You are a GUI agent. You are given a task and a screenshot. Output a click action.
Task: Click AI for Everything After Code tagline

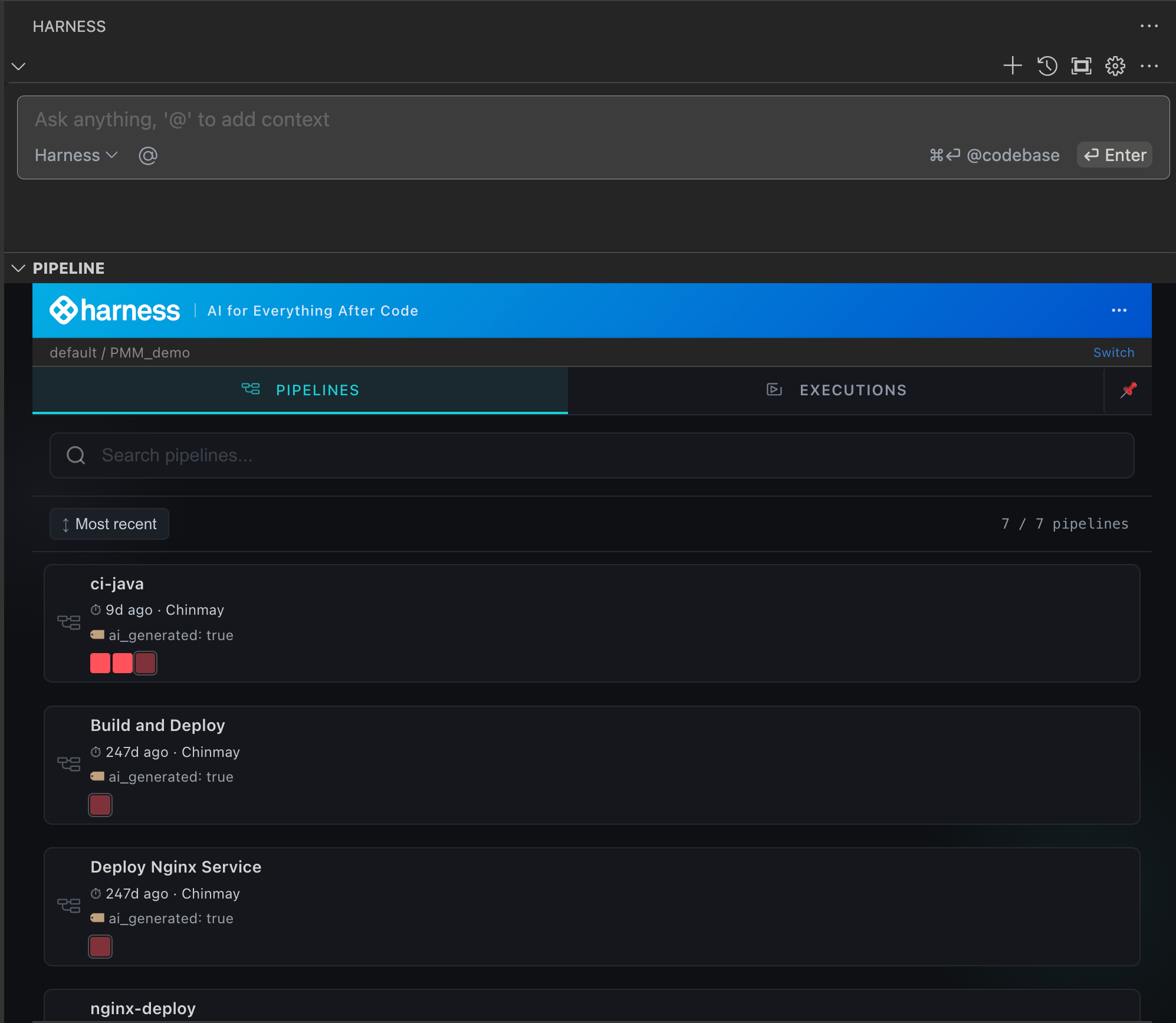coord(313,311)
